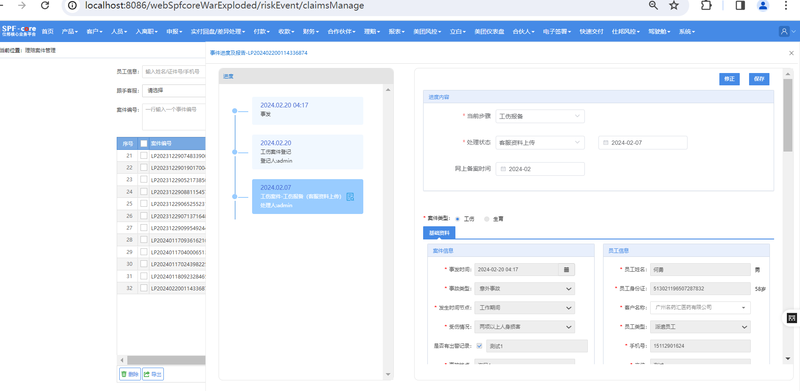800x391 pixels.
Task: Open the 员工类型 dropdown
Action: [x=700, y=327]
